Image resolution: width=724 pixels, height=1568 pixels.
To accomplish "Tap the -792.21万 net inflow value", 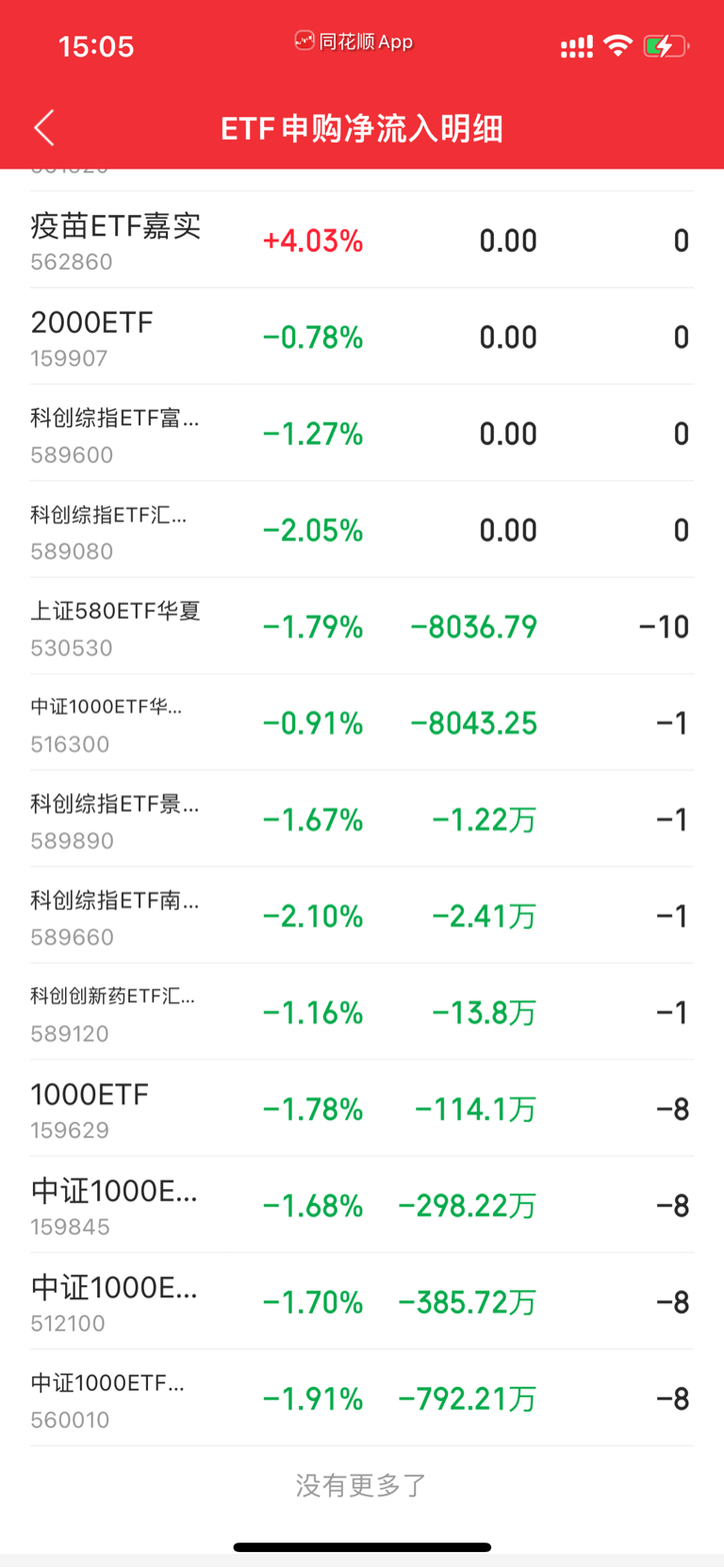I will pos(468,1399).
